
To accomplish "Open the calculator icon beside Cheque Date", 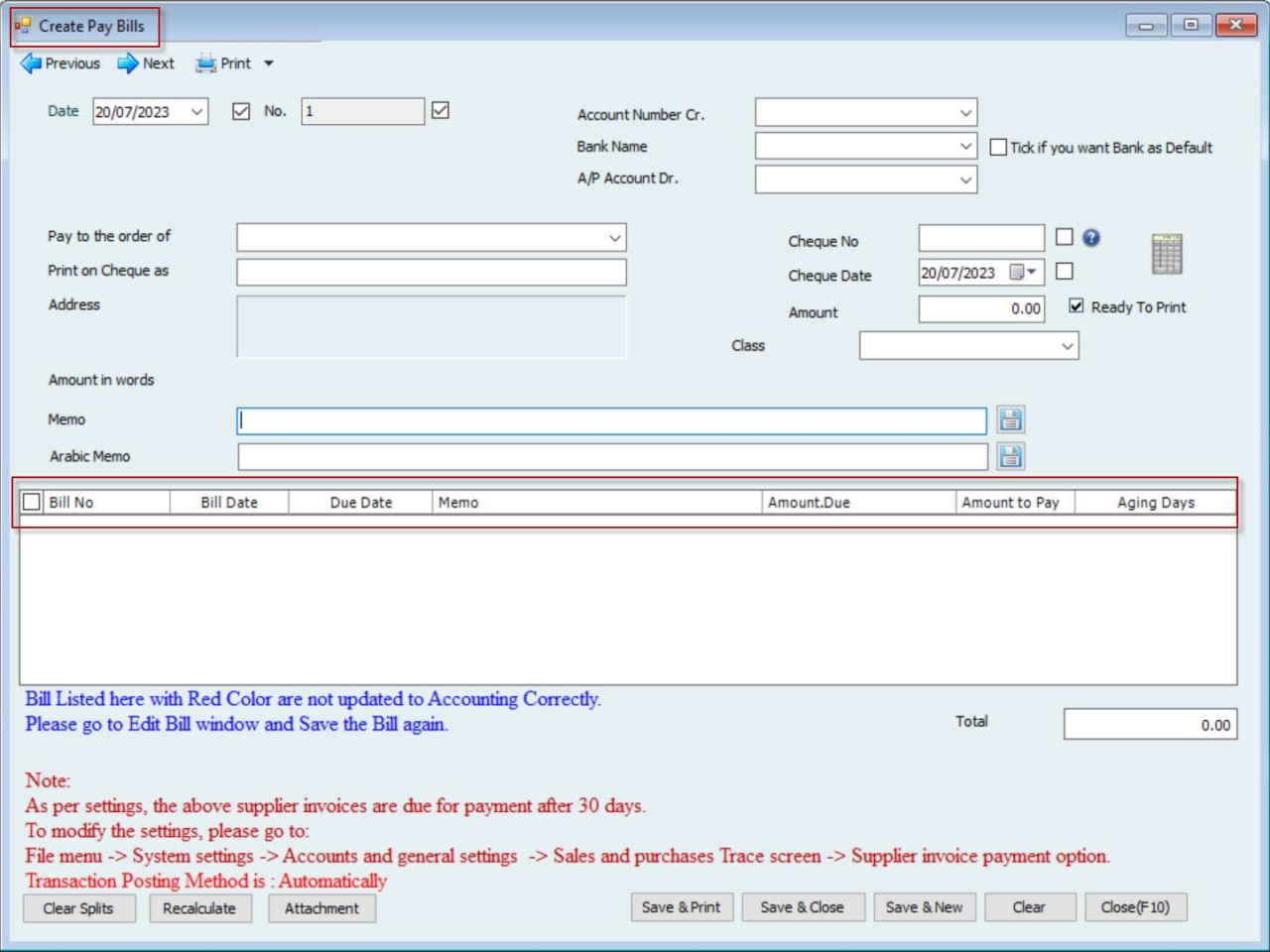I will point(1166,254).
